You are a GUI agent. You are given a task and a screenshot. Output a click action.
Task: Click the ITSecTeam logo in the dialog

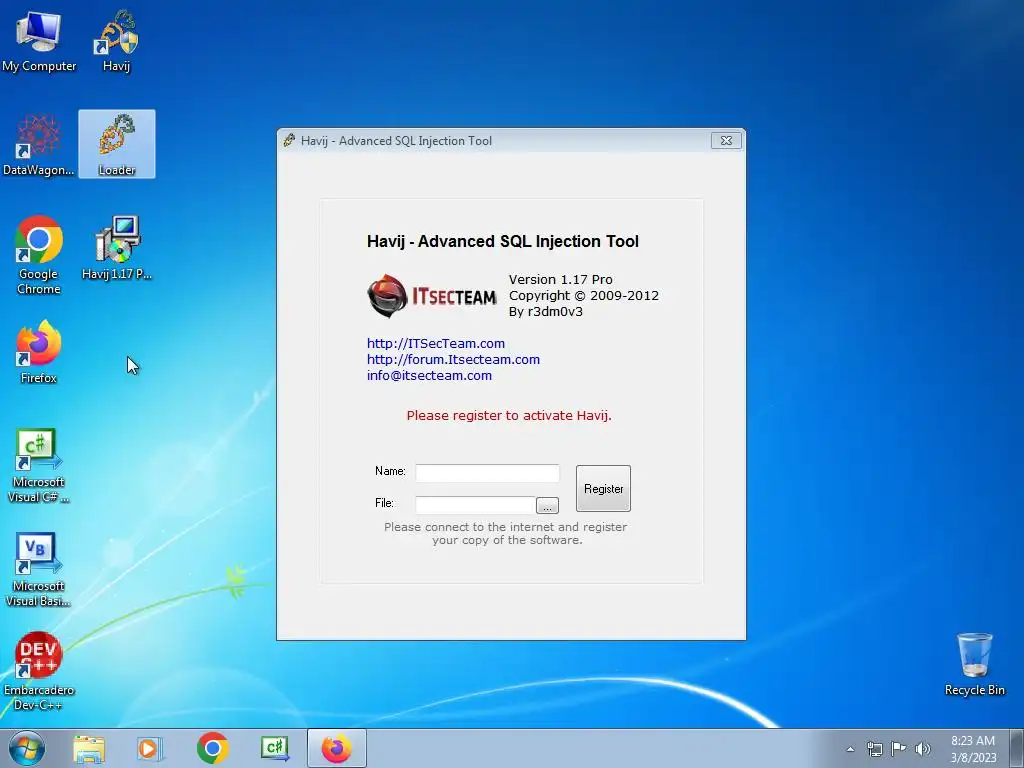(x=432, y=296)
